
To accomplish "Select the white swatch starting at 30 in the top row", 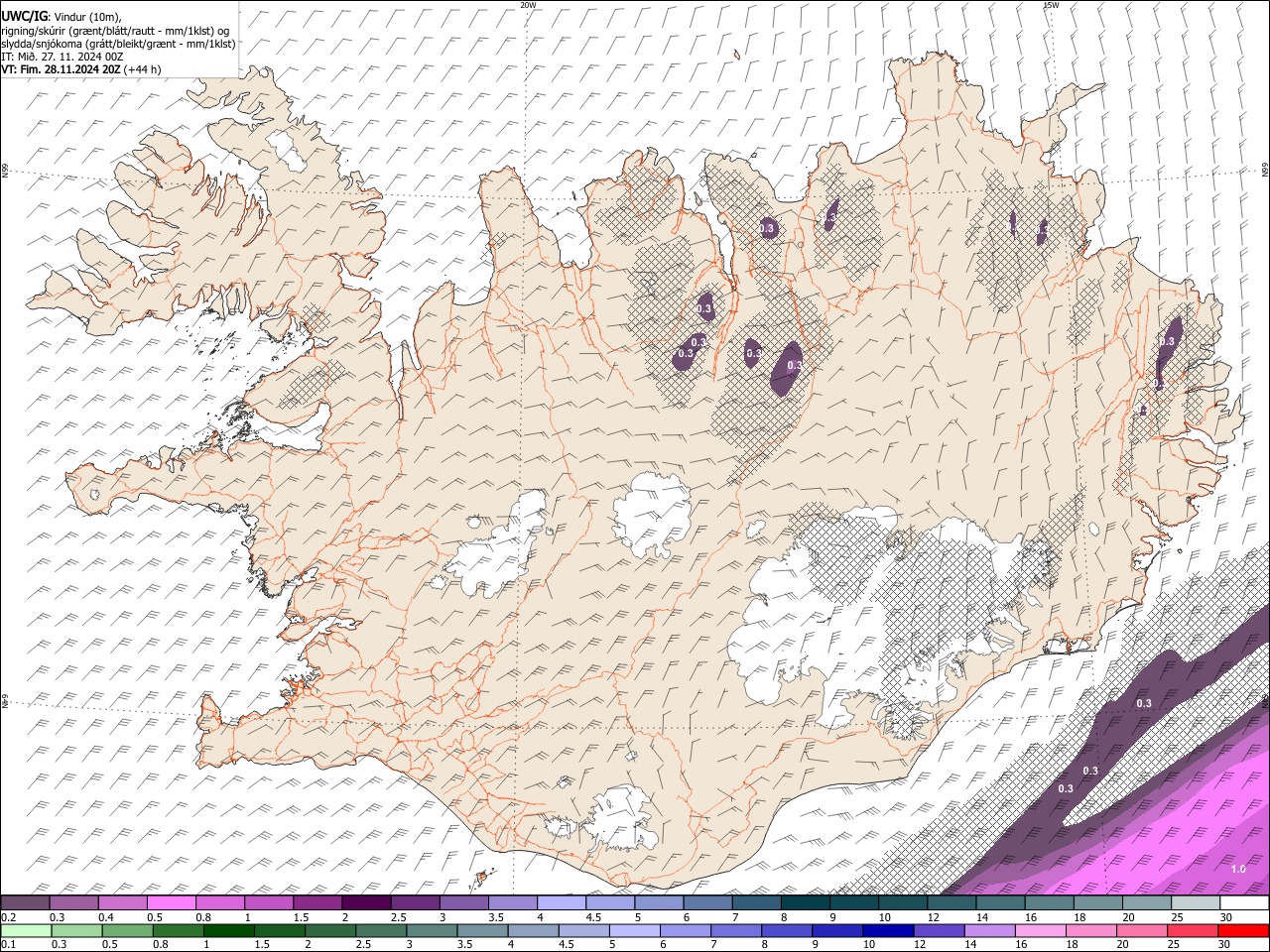I will coord(1244,903).
